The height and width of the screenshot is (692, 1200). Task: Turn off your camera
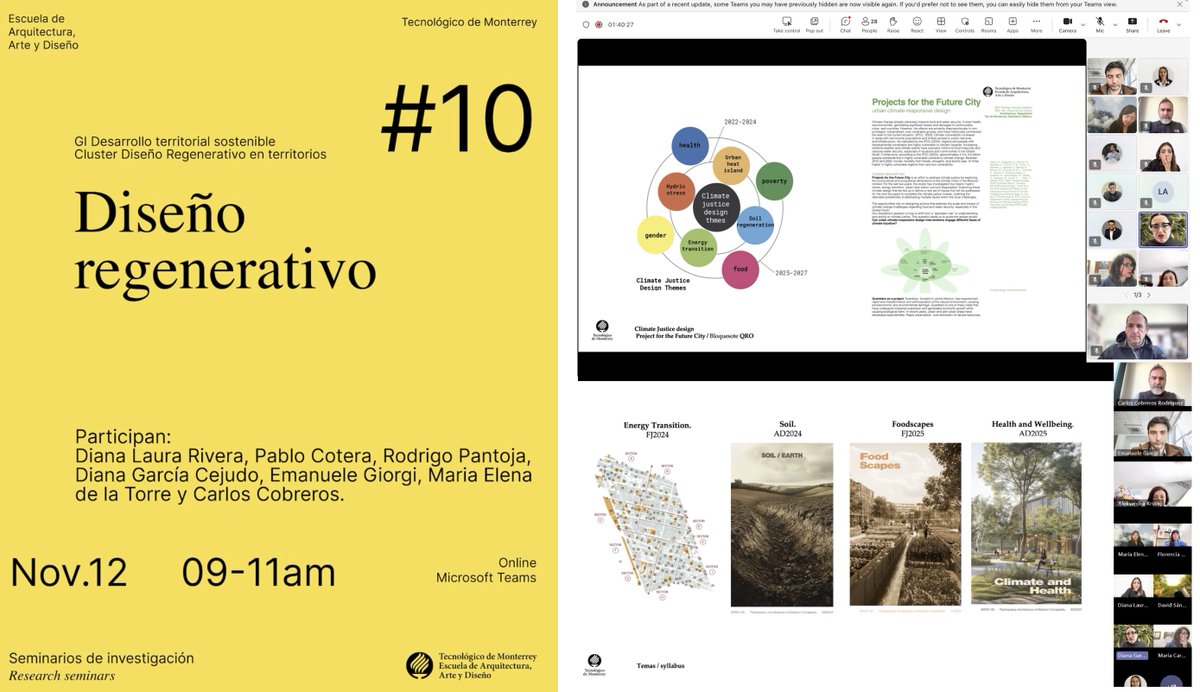pyautogui.click(x=1067, y=22)
